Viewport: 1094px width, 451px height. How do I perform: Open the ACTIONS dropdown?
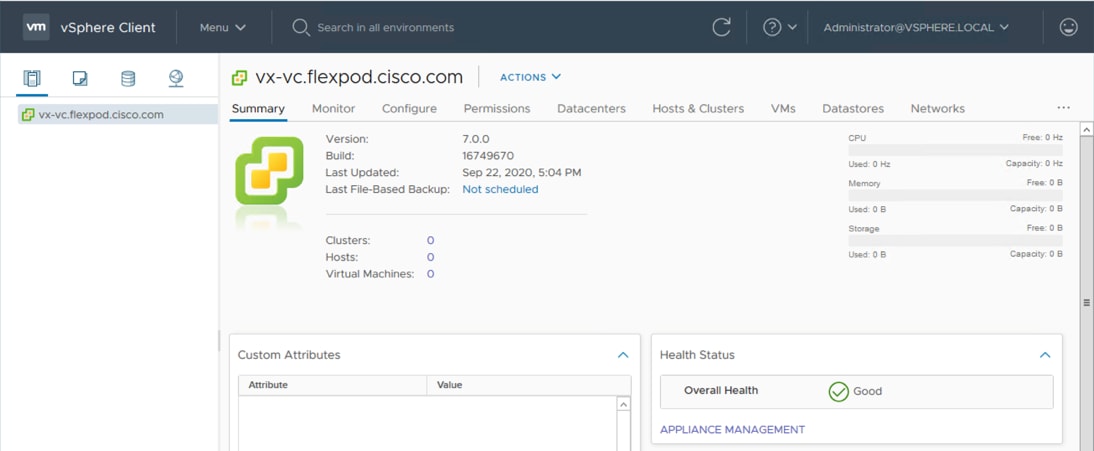click(530, 77)
